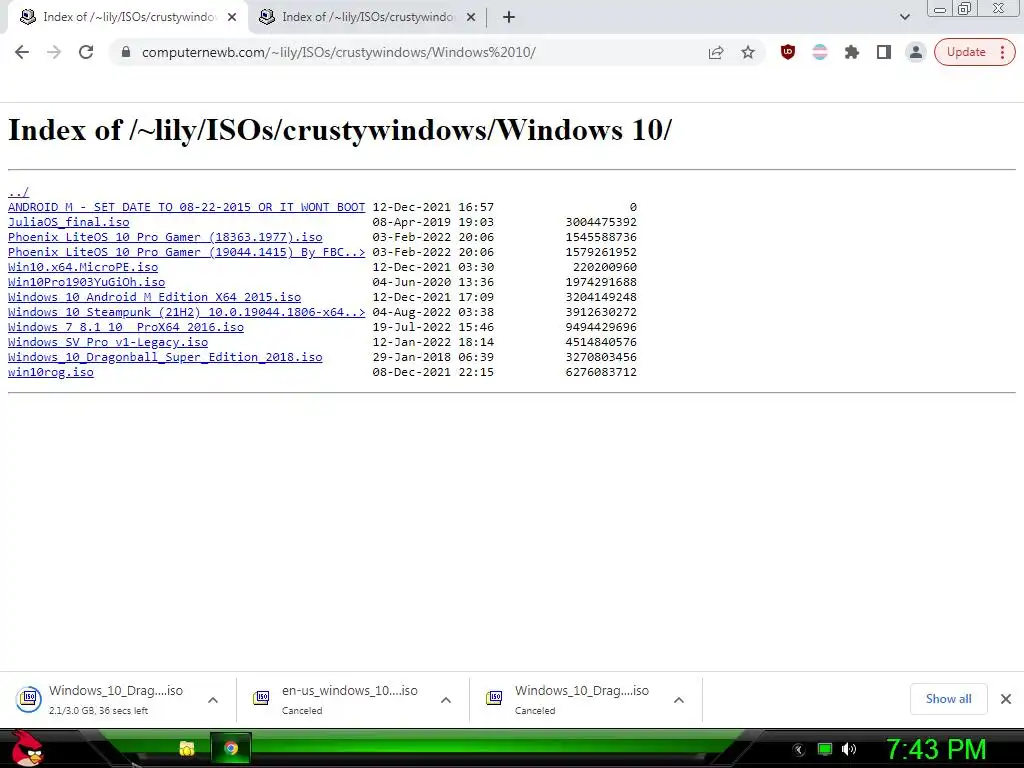Screen dimensions: 1024x768
Task: Bookmark this page with the star
Action: point(748,52)
